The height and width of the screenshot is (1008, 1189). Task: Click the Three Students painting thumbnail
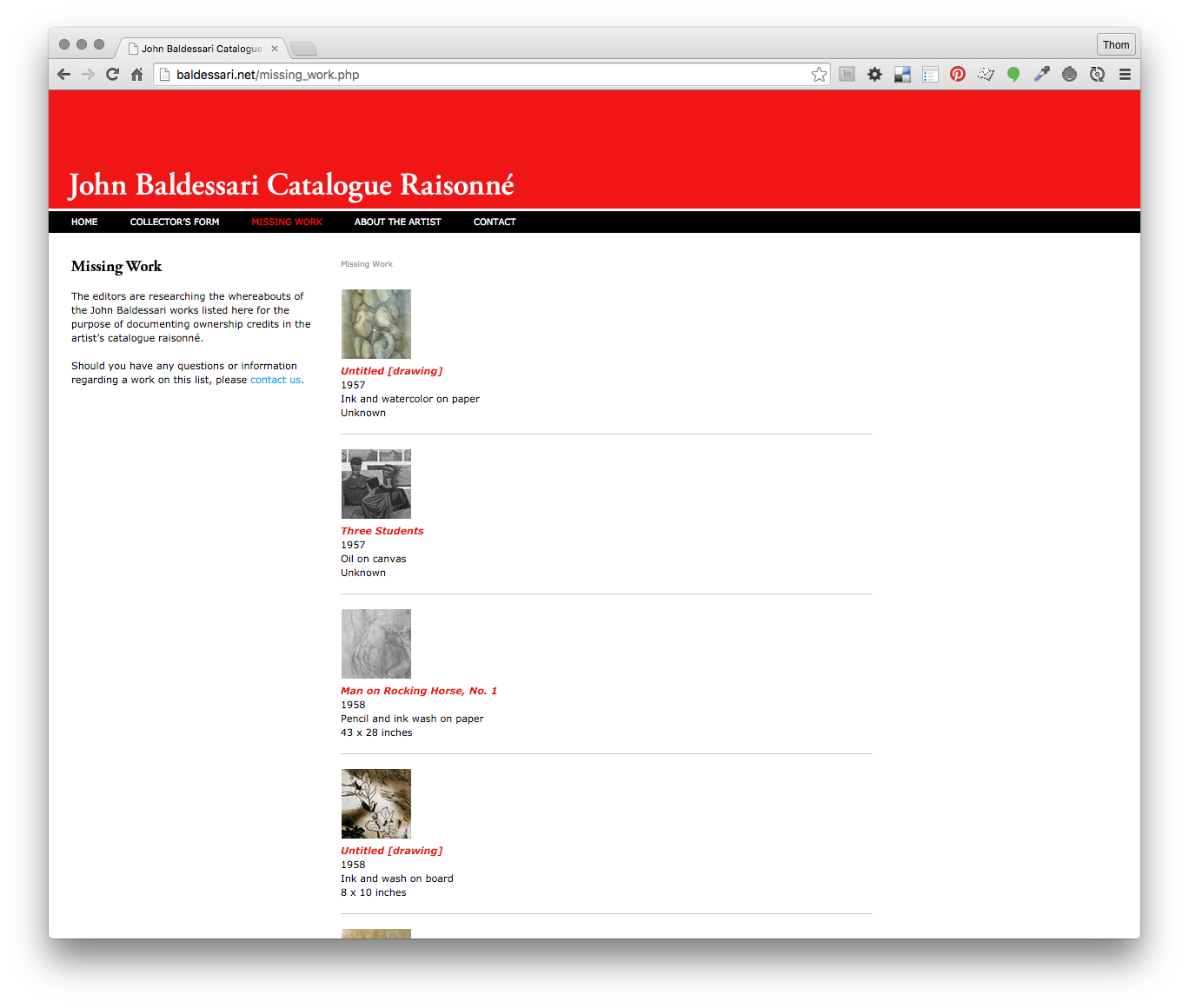(x=376, y=484)
